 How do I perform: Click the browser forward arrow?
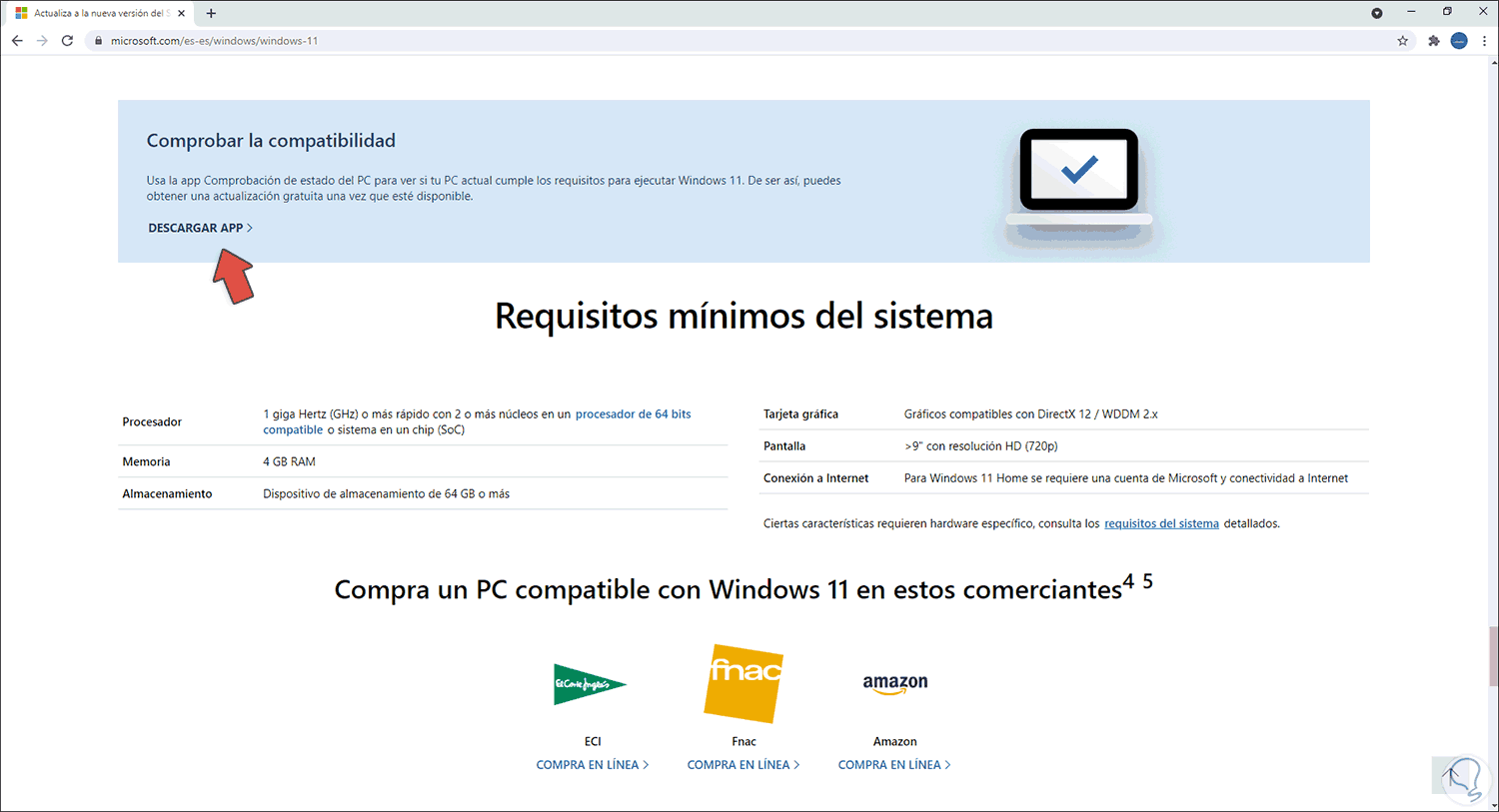pos(42,41)
